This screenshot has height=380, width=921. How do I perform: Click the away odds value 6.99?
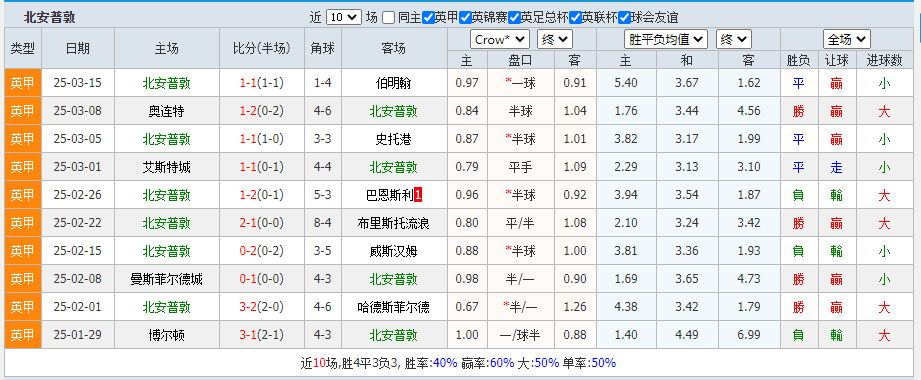[748, 335]
